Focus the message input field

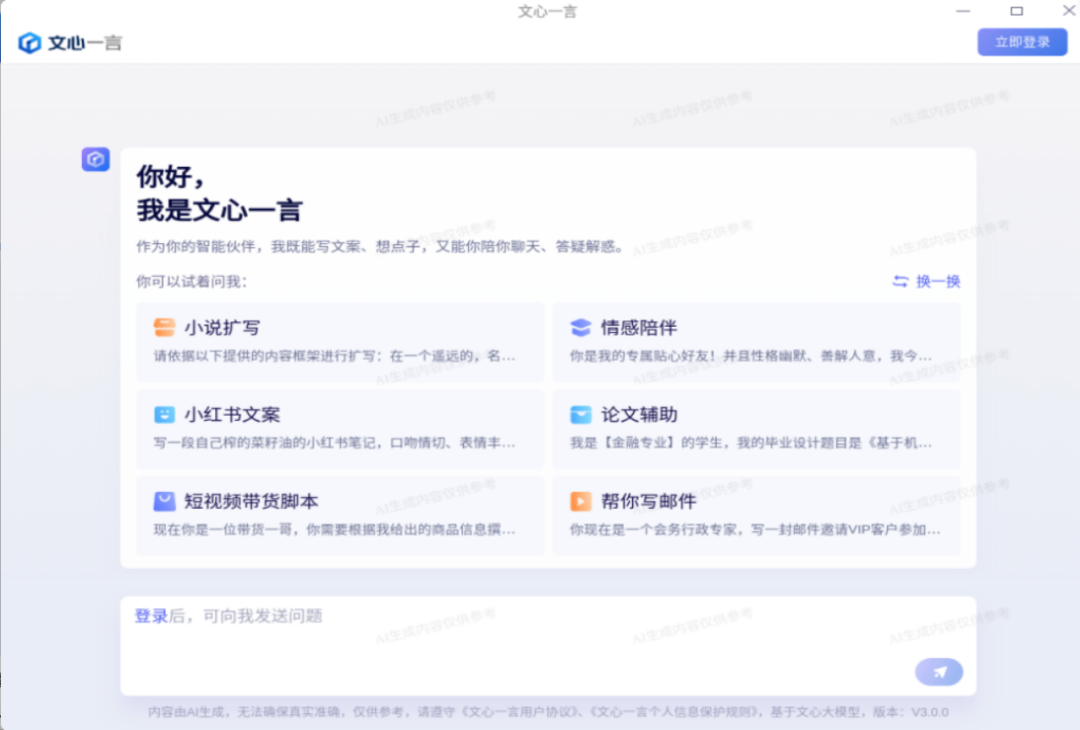click(548, 646)
